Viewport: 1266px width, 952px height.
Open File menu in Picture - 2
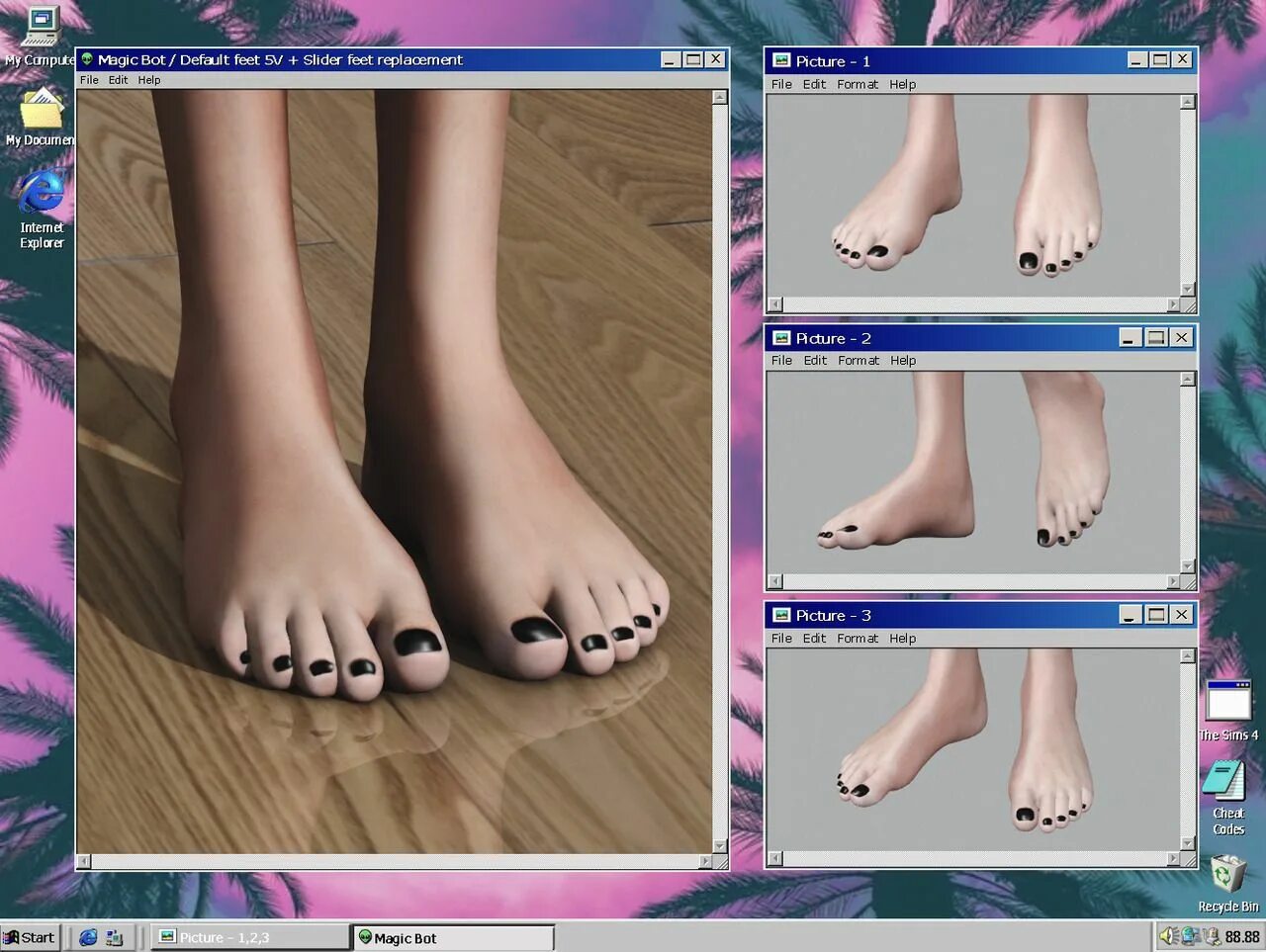(x=781, y=360)
